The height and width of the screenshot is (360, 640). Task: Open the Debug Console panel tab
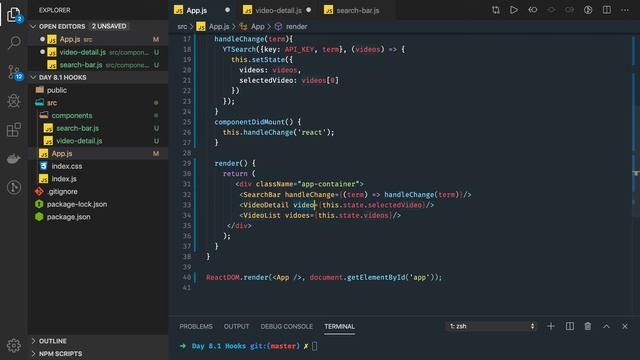[287, 327]
